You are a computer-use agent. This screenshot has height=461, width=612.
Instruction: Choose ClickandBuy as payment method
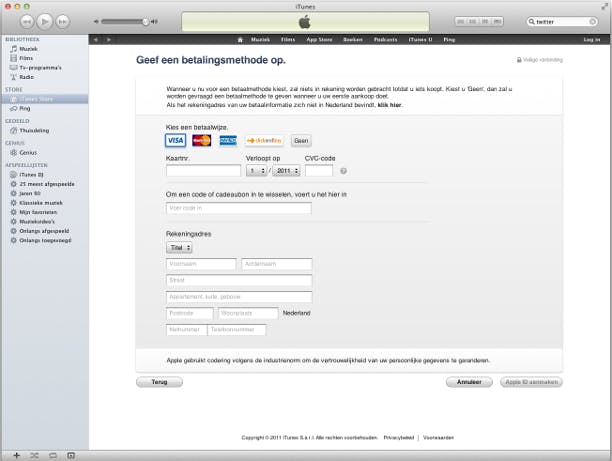pyautogui.click(x=264, y=141)
